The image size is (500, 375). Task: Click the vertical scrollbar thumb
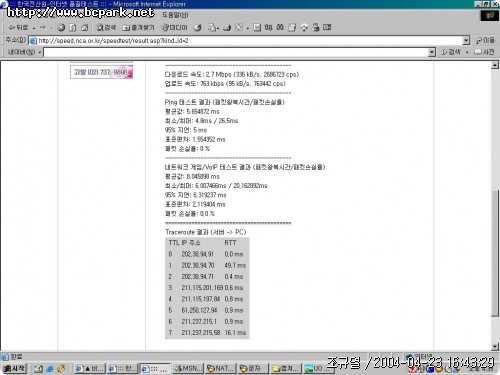pyautogui.click(x=495, y=253)
